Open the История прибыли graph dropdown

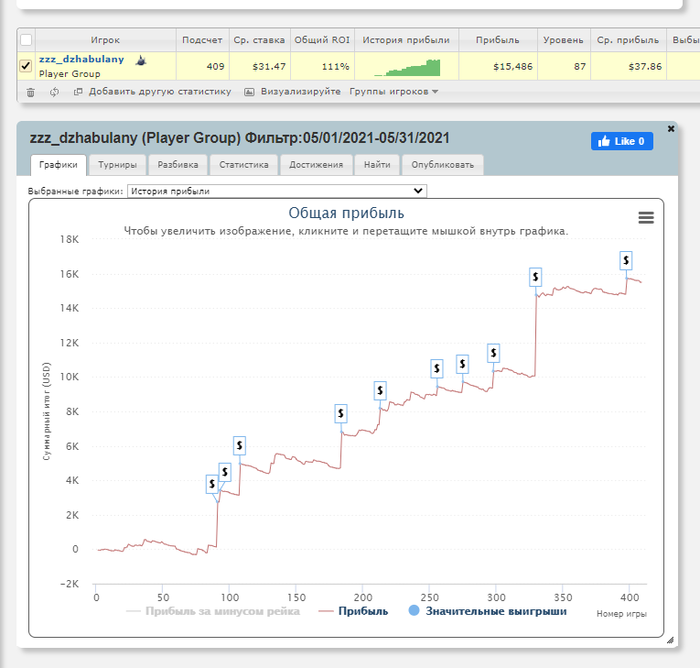(x=277, y=191)
